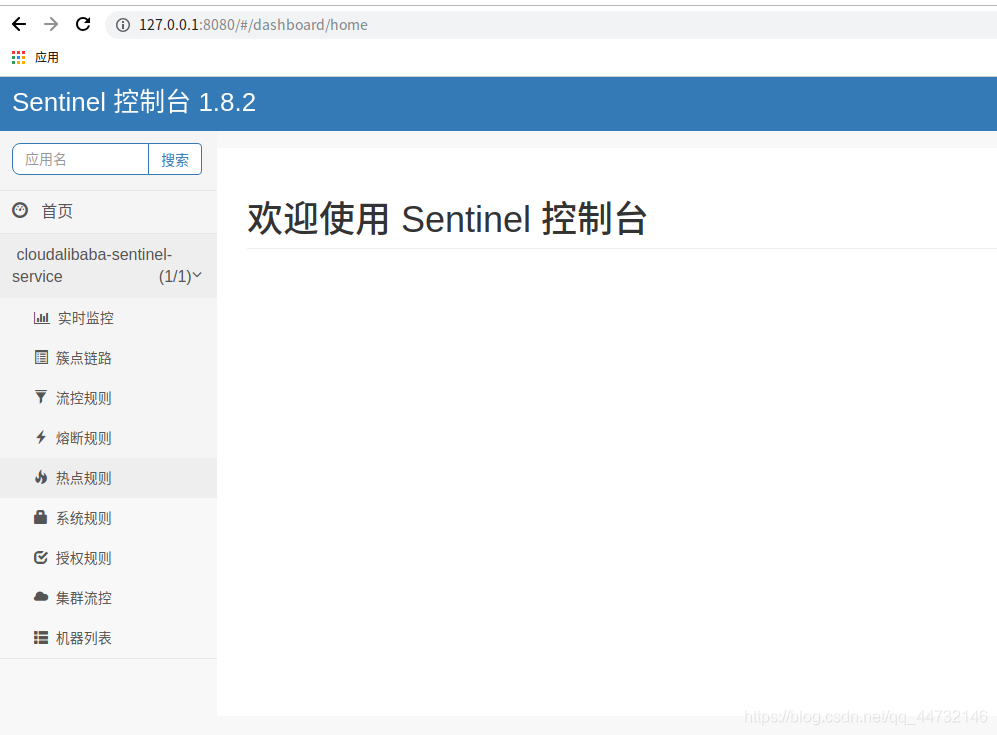Open the 实时监控 real-time monitoring panel
997x735 pixels.
[83, 317]
